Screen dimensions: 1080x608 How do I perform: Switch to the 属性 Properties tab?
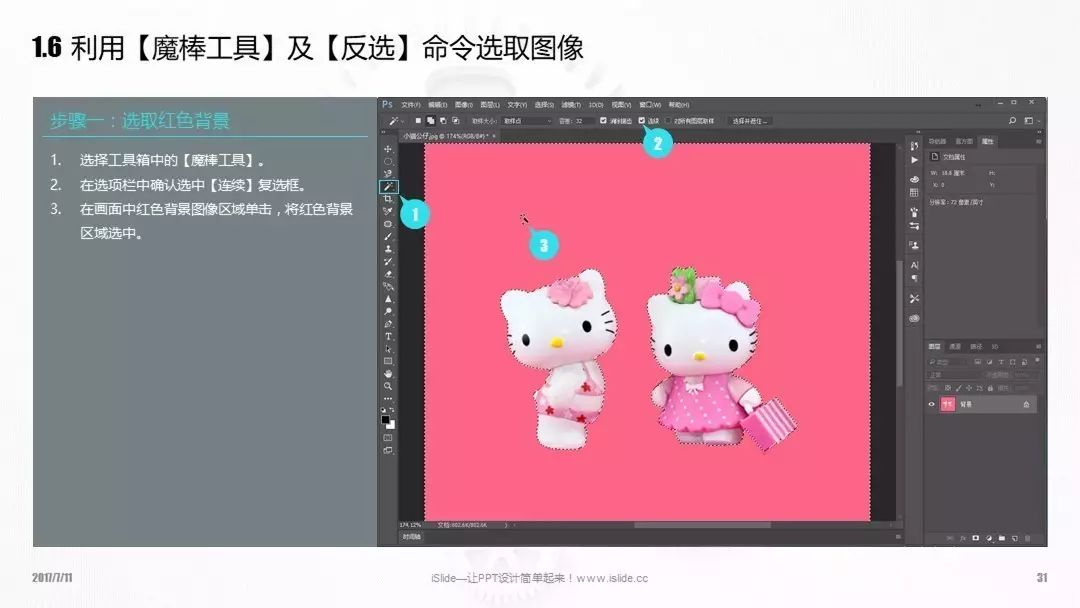988,141
